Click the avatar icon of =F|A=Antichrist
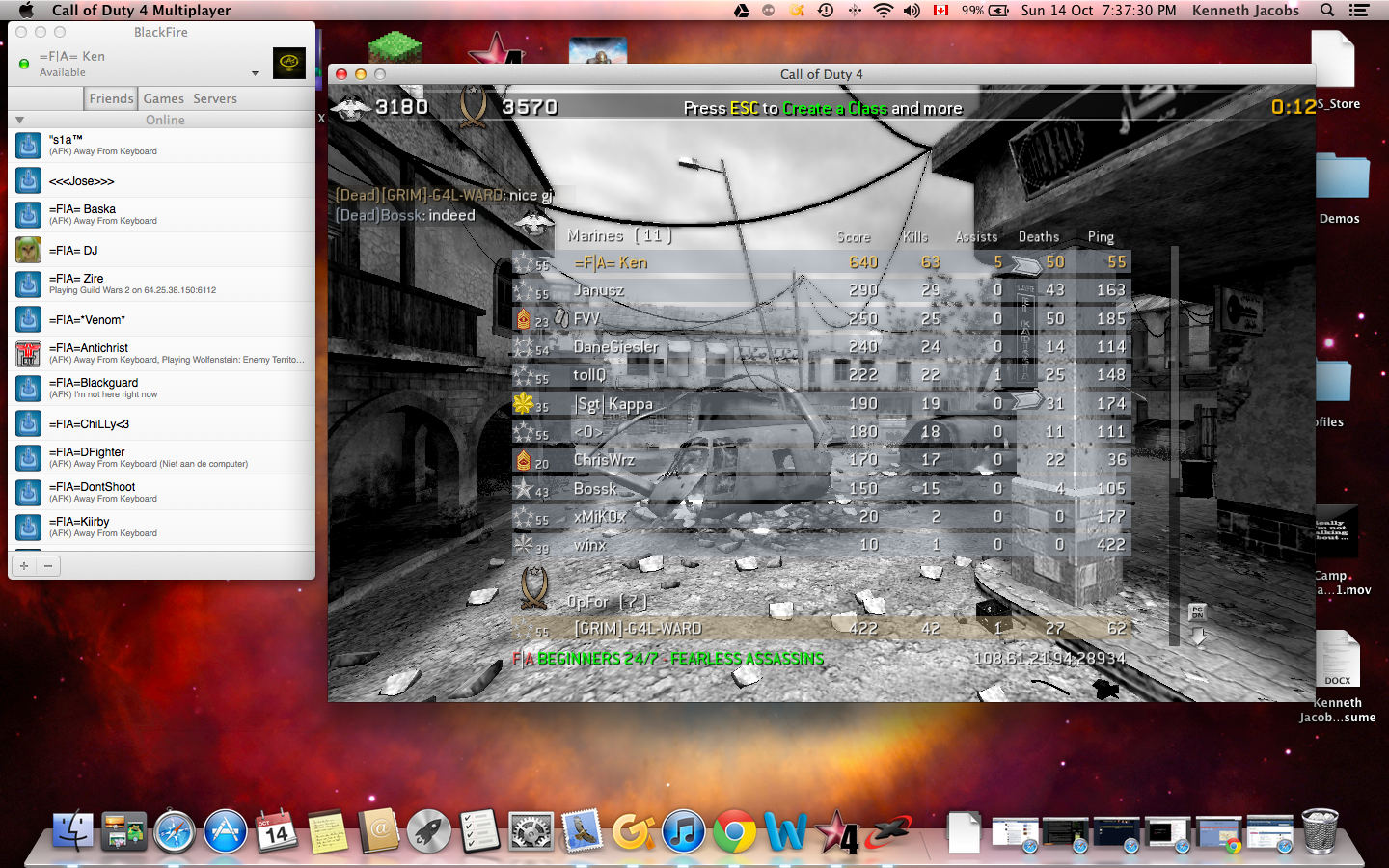This screenshot has width=1389, height=868. (x=28, y=354)
